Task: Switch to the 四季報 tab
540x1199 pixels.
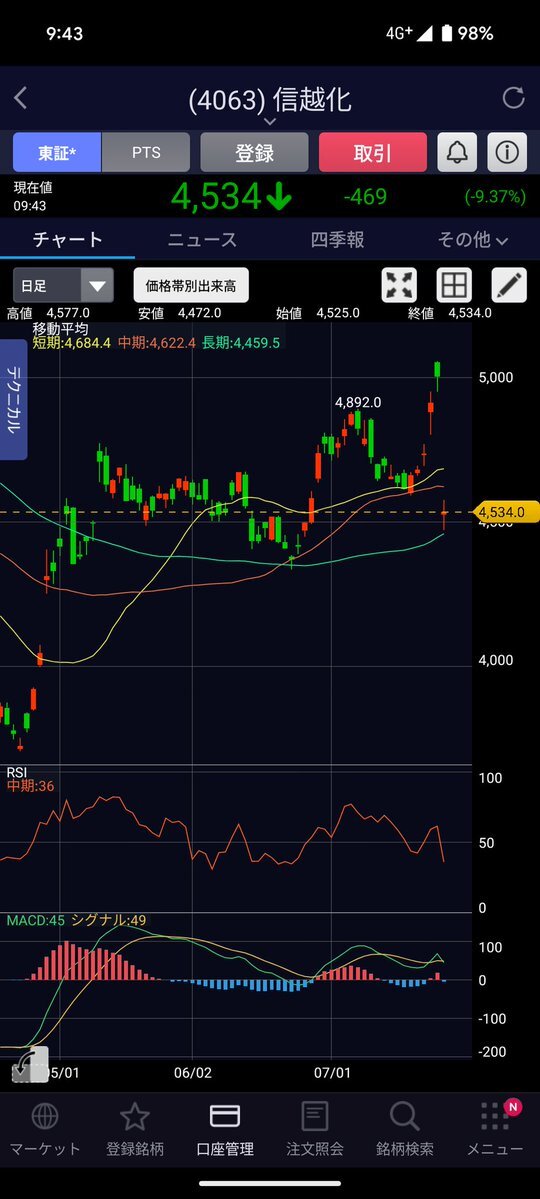Action: tap(337, 240)
